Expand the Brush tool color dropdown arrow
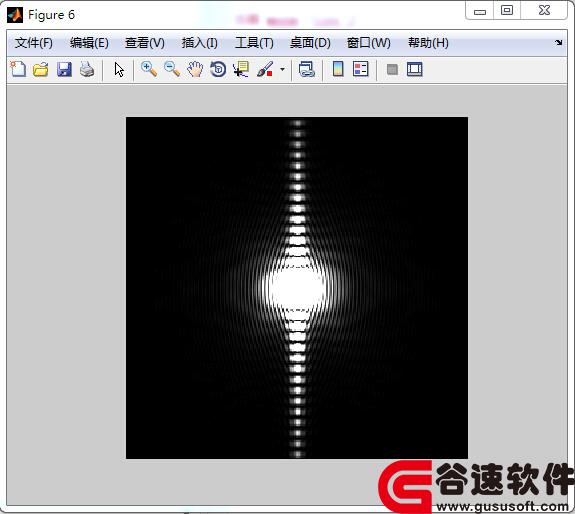The width and height of the screenshot is (575, 514). (282, 69)
